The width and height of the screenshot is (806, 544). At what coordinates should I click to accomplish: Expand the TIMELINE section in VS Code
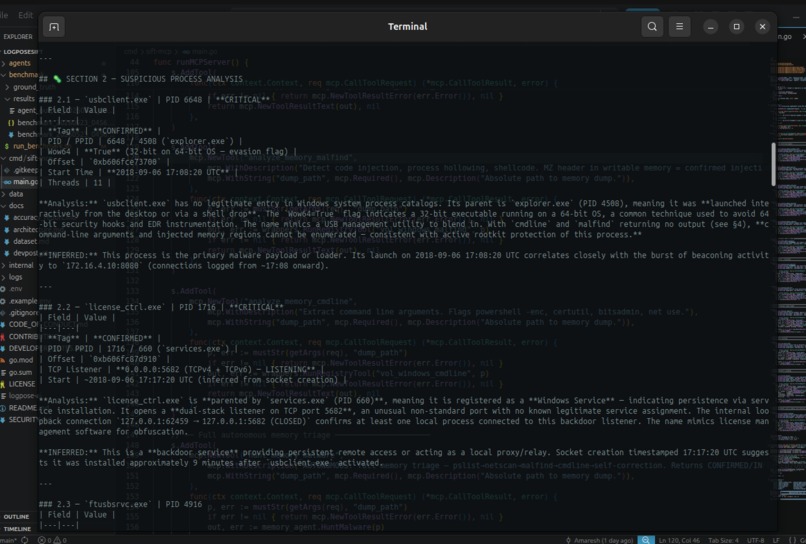(17, 529)
